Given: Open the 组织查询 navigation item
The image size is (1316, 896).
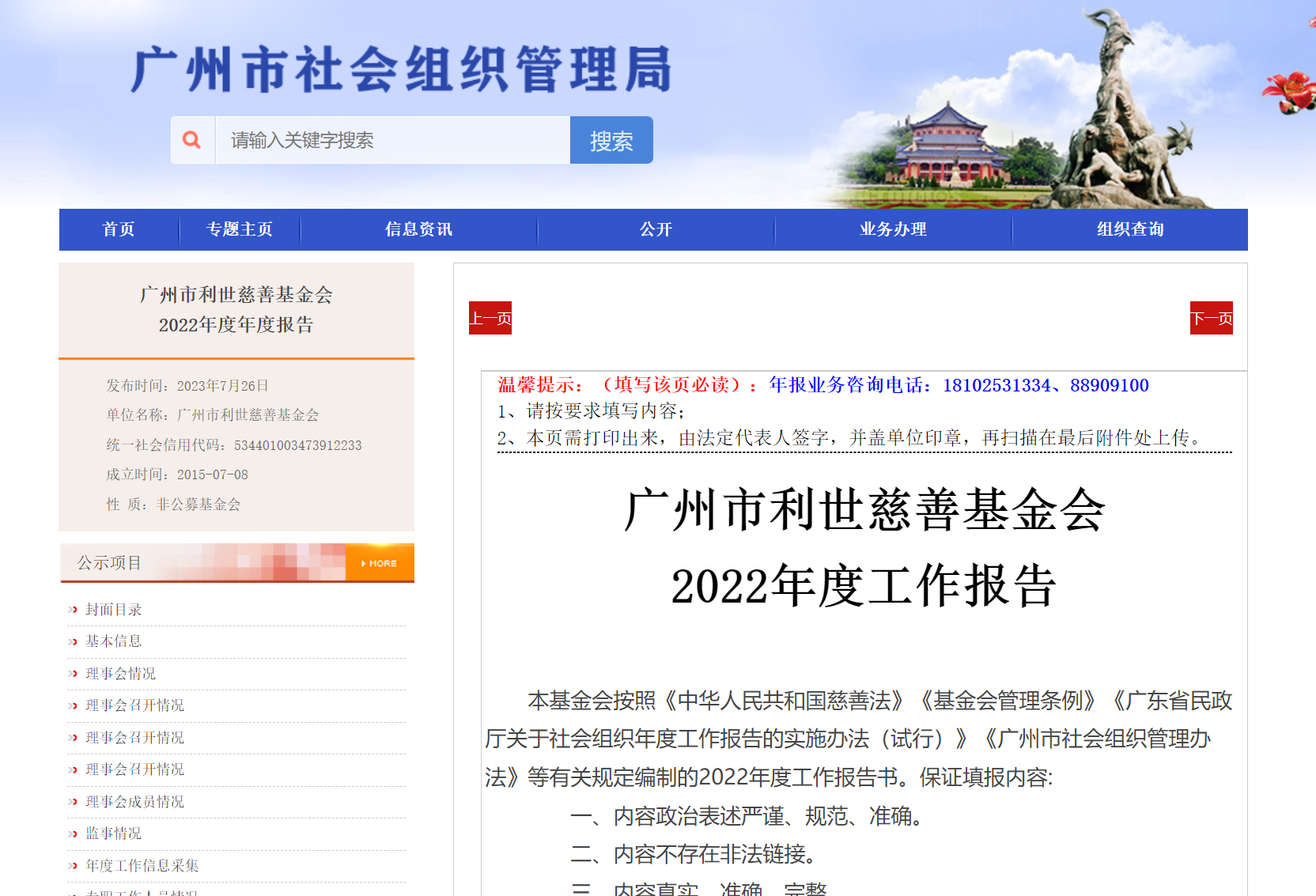Looking at the screenshot, I should (x=1129, y=229).
